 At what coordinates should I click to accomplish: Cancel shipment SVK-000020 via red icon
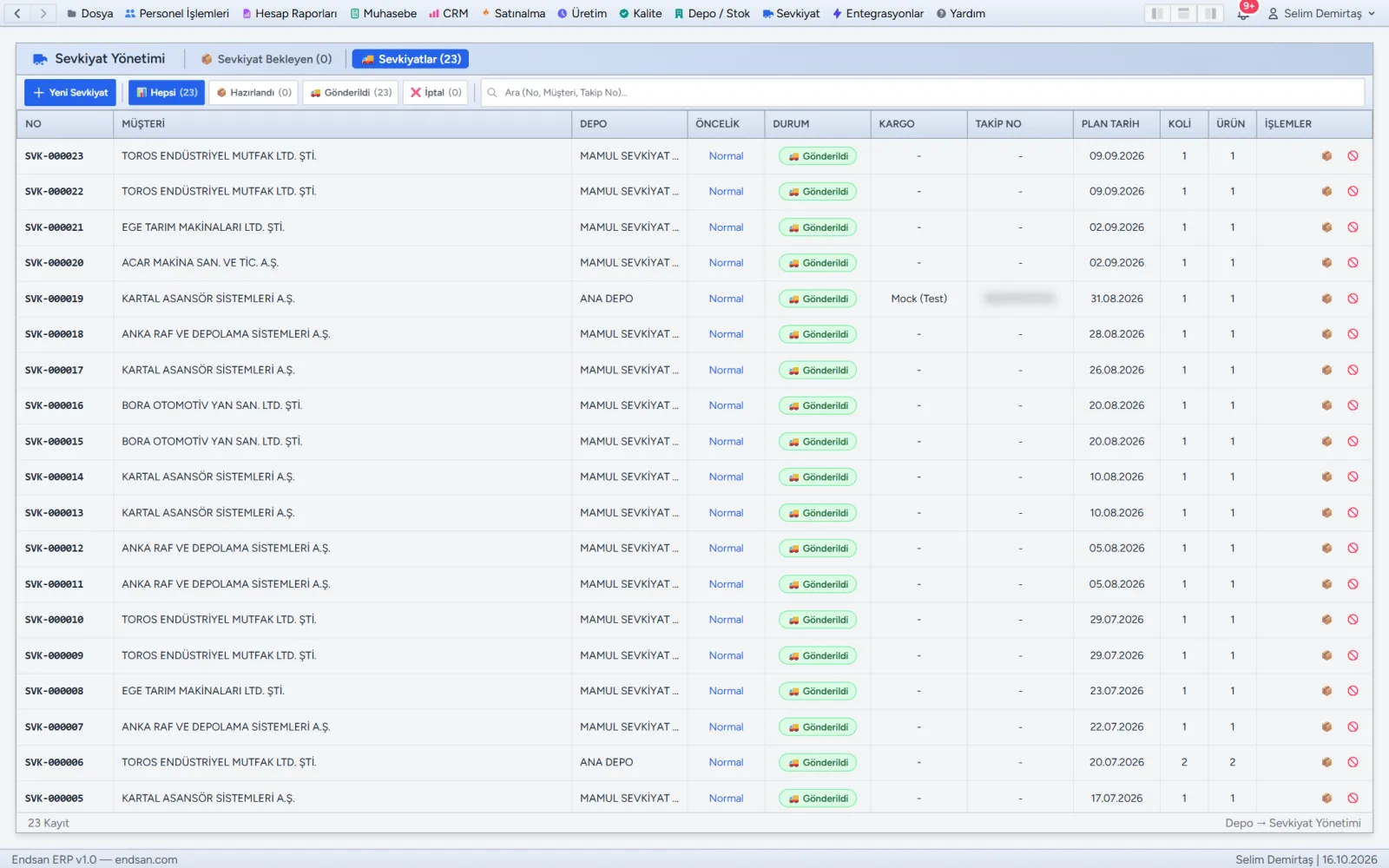(x=1353, y=263)
